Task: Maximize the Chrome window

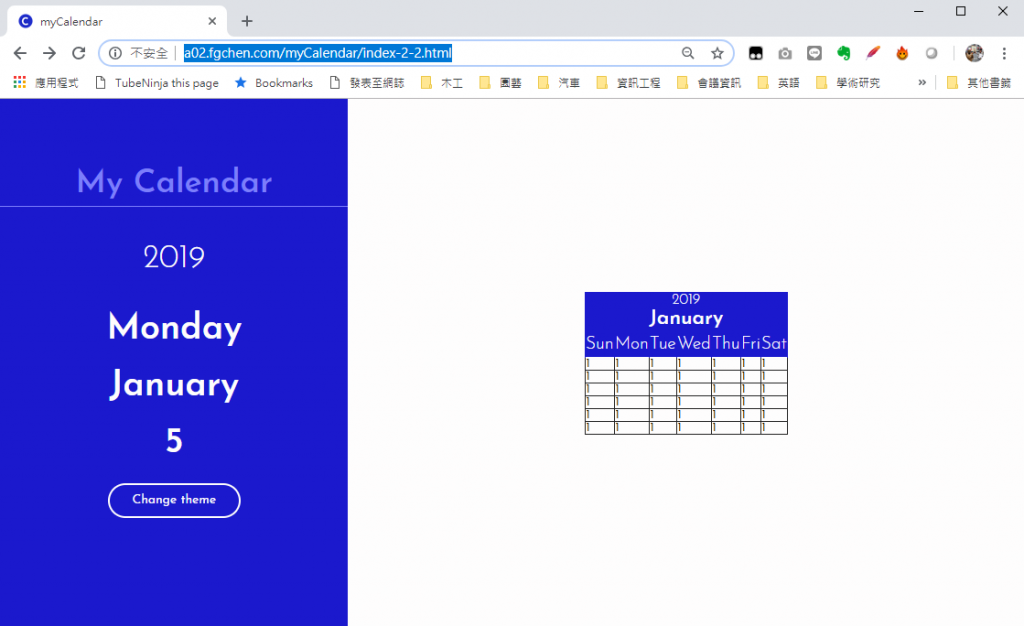Action: coord(961,11)
